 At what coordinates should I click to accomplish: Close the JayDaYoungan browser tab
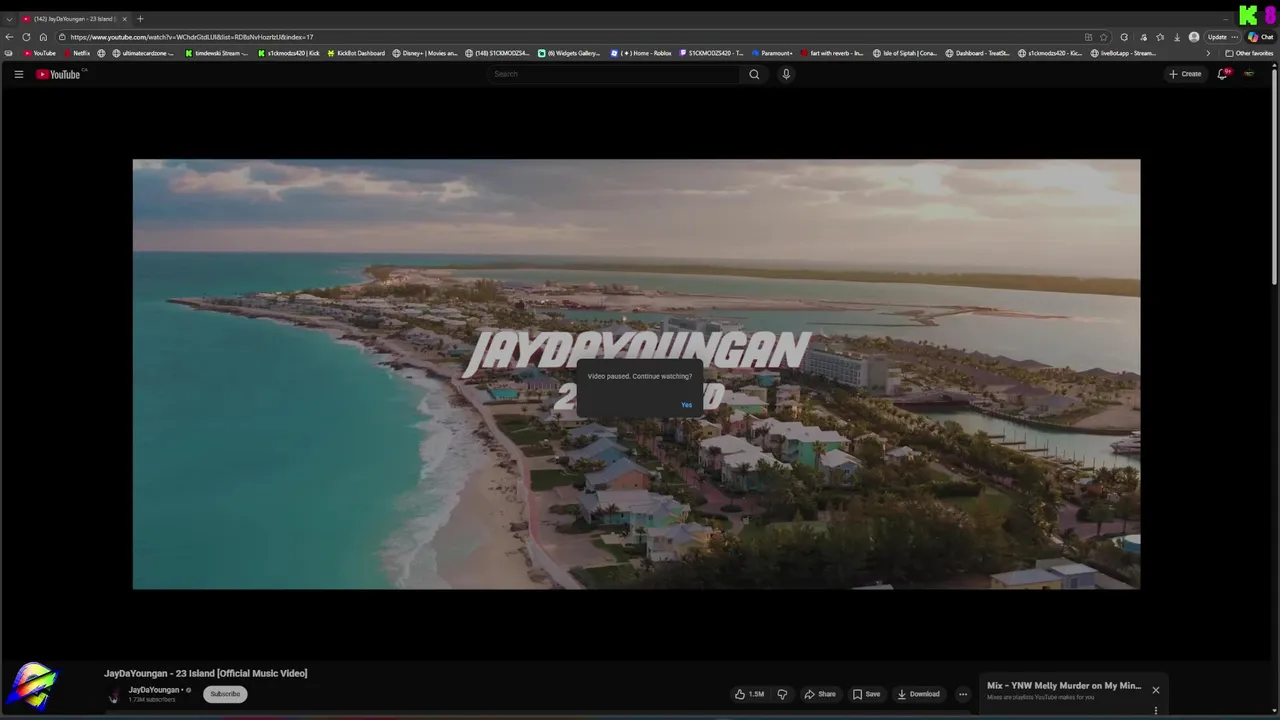click(124, 19)
